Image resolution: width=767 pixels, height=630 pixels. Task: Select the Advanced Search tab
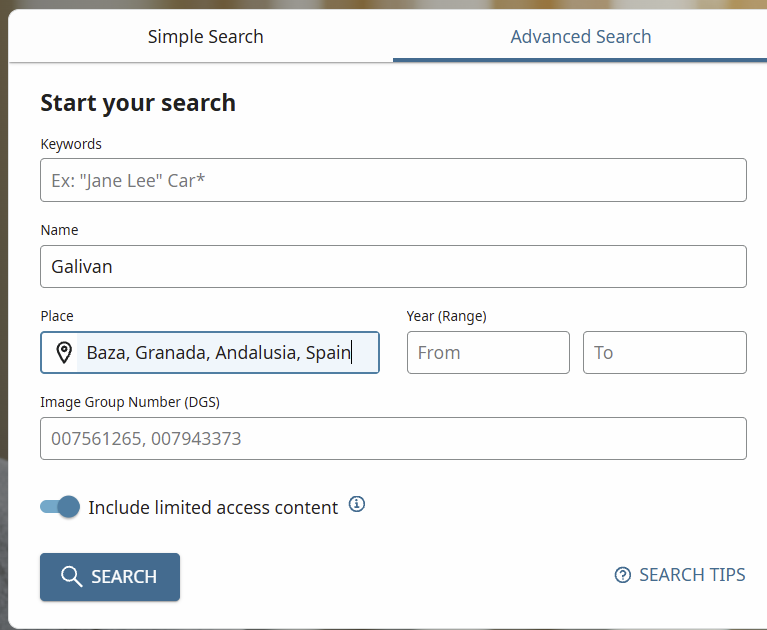click(x=581, y=37)
